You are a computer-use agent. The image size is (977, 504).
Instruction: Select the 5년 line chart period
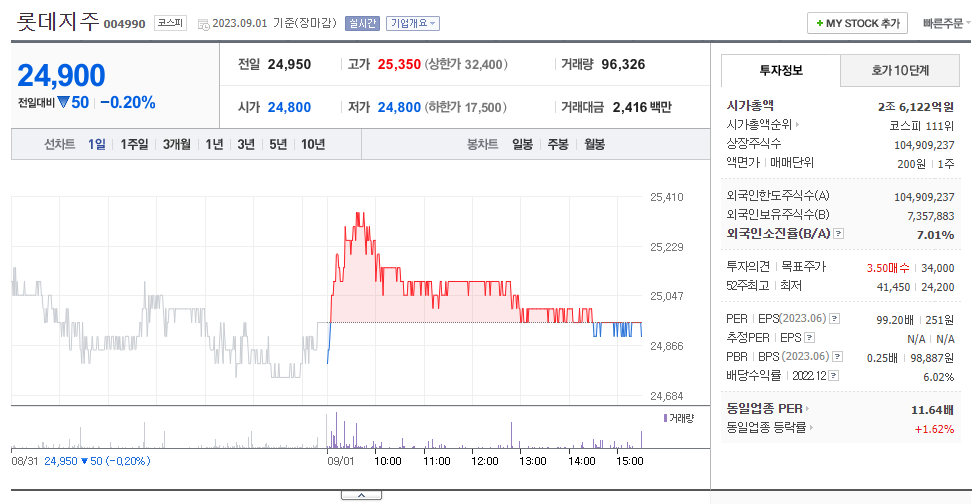tap(278, 145)
